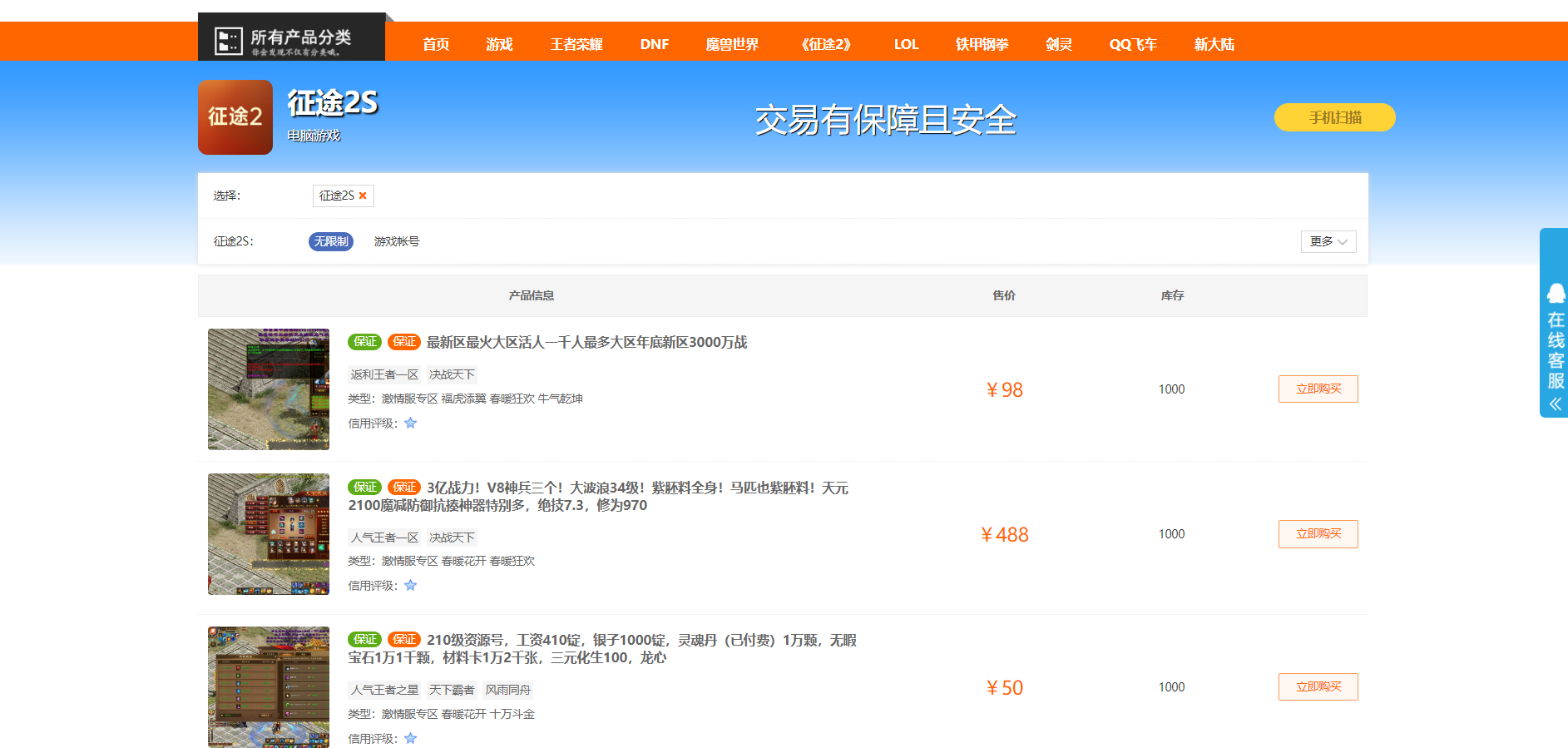Screen dimensions: 1568x748
Task: Click the 售价 column header
Action: click(x=1004, y=295)
